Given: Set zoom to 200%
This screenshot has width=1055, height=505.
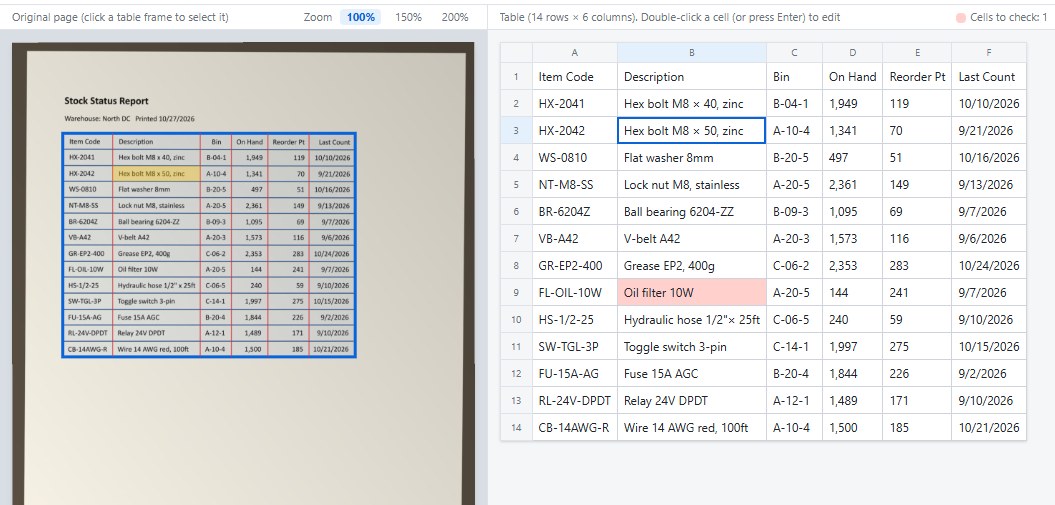Looking at the screenshot, I should tap(455, 17).
